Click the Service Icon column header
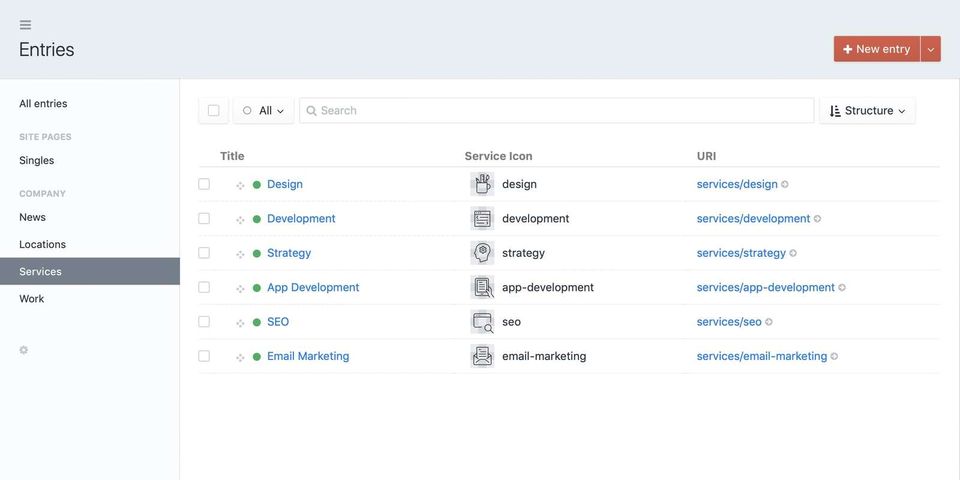This screenshot has width=960, height=480. coord(498,156)
